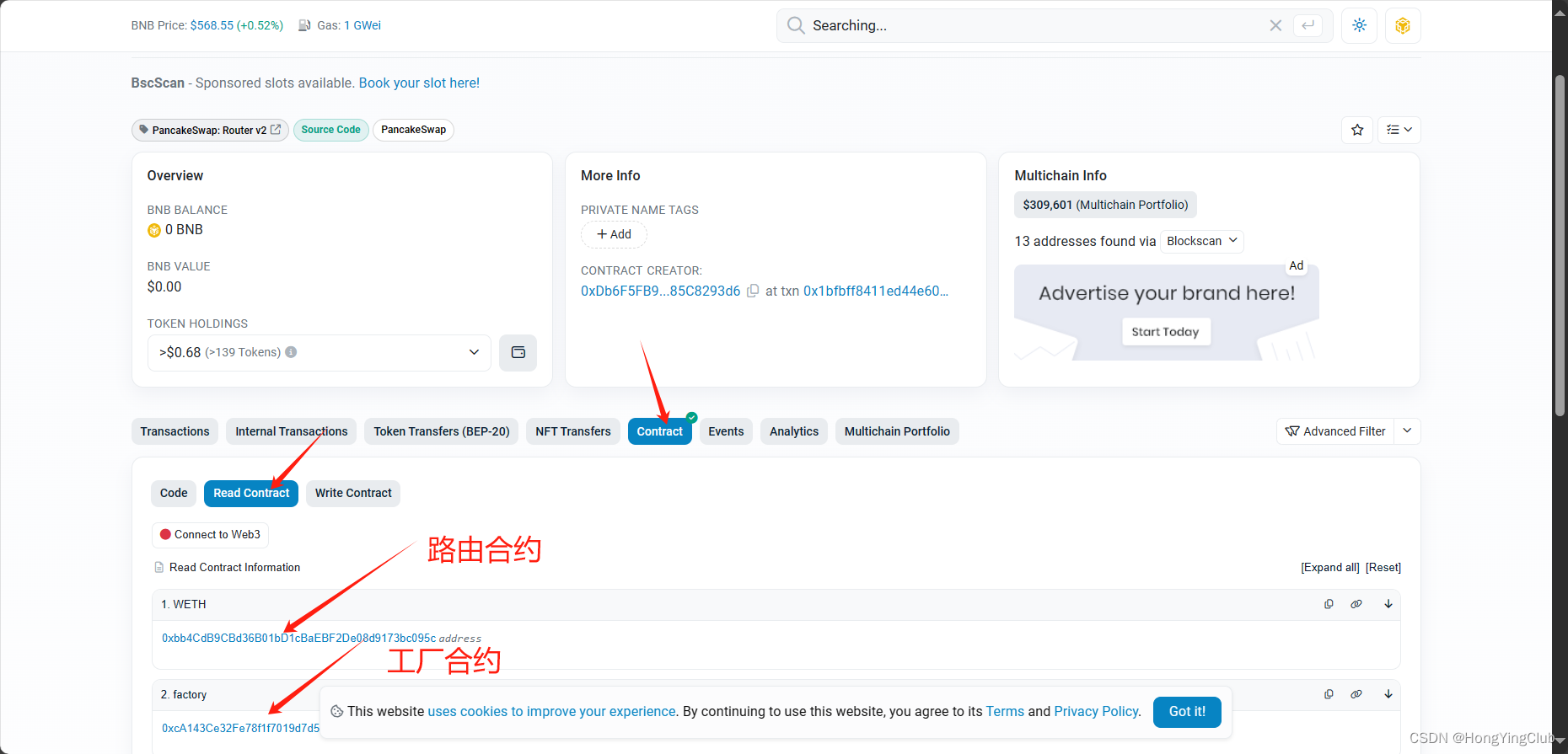Image resolution: width=1568 pixels, height=754 pixels.
Task: Toggle the light/dark theme sun icon
Action: [x=1359, y=25]
